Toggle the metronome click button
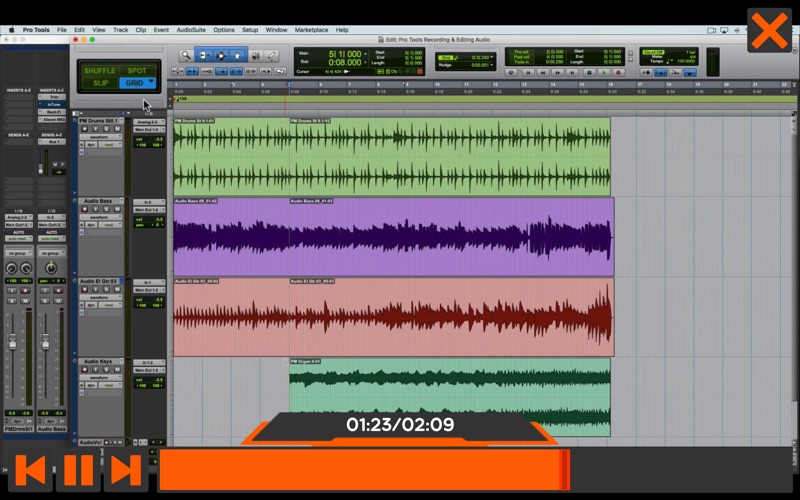 tap(660, 73)
